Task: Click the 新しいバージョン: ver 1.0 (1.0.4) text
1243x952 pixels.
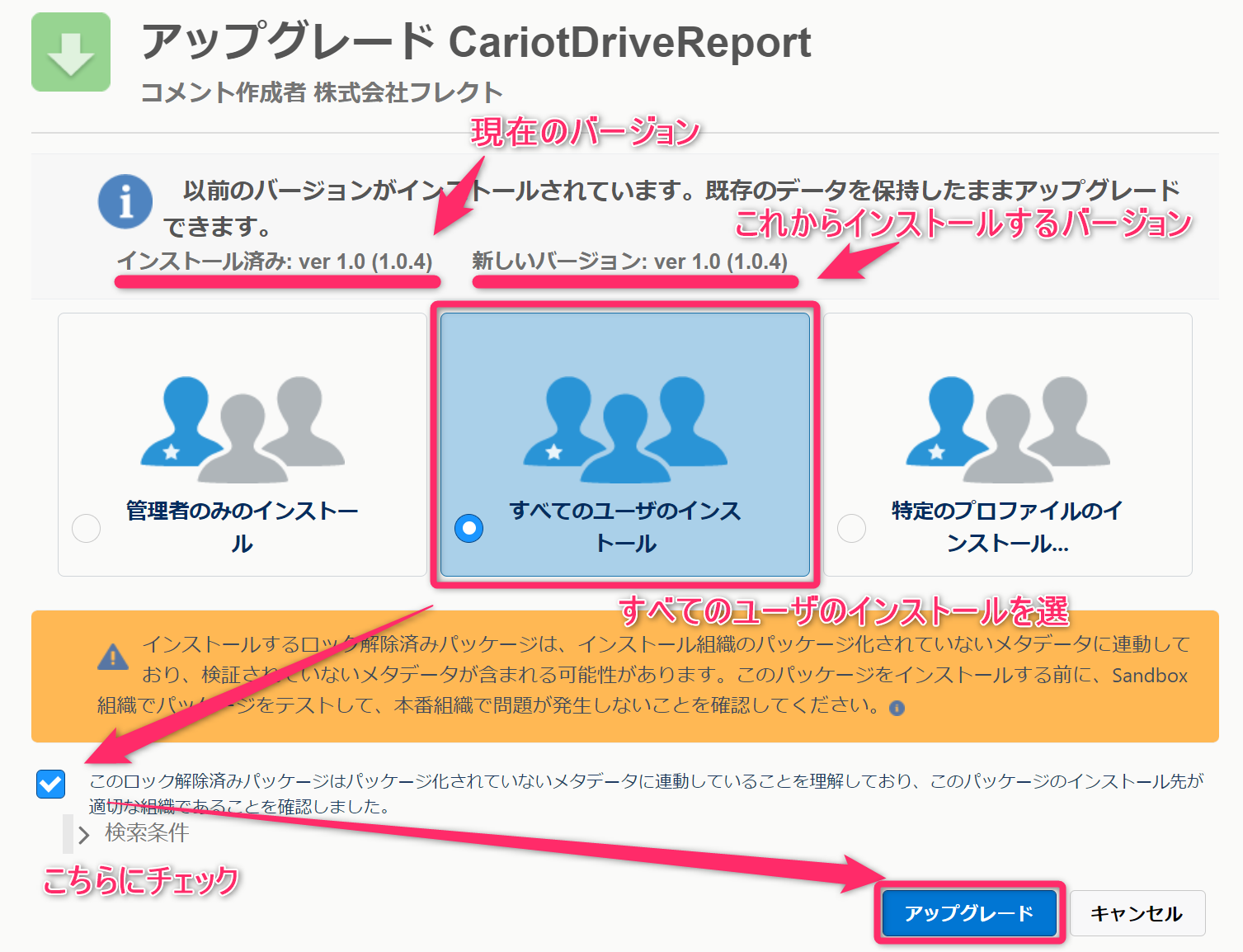Action: tap(630, 262)
